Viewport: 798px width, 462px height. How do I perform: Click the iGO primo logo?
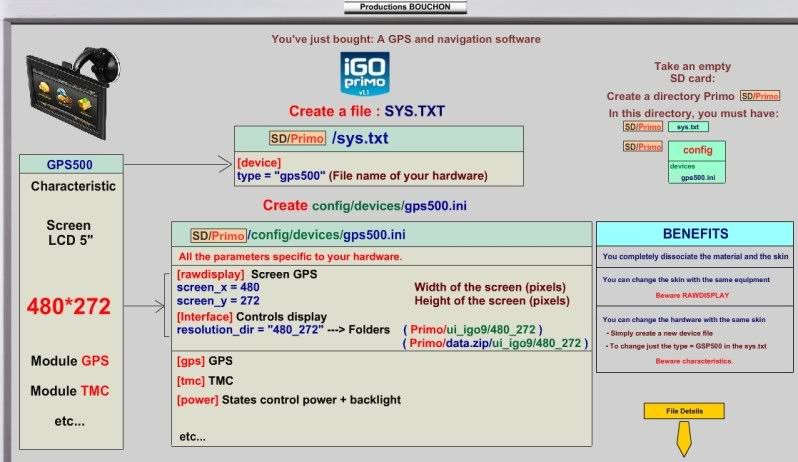click(x=364, y=73)
